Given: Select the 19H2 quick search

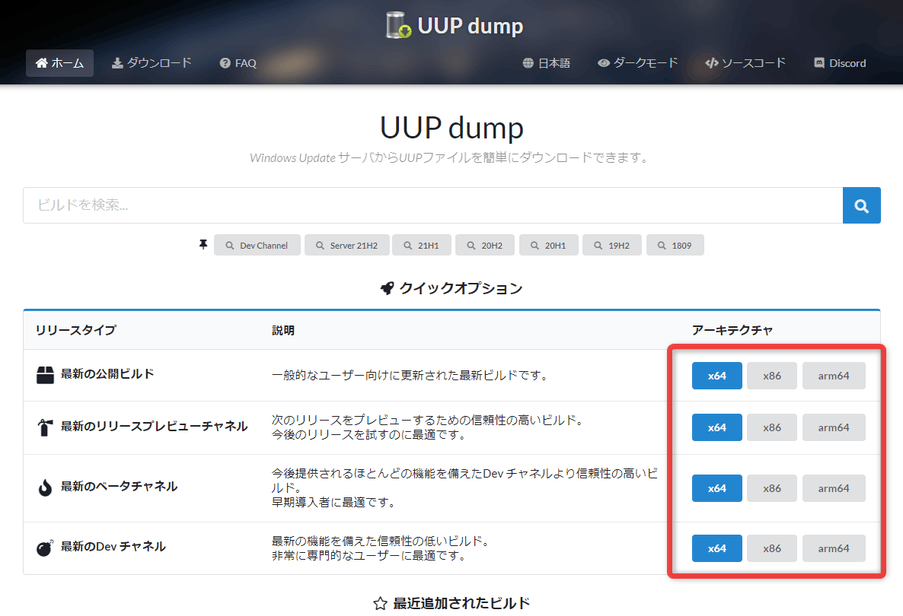Looking at the screenshot, I should 612,245.
